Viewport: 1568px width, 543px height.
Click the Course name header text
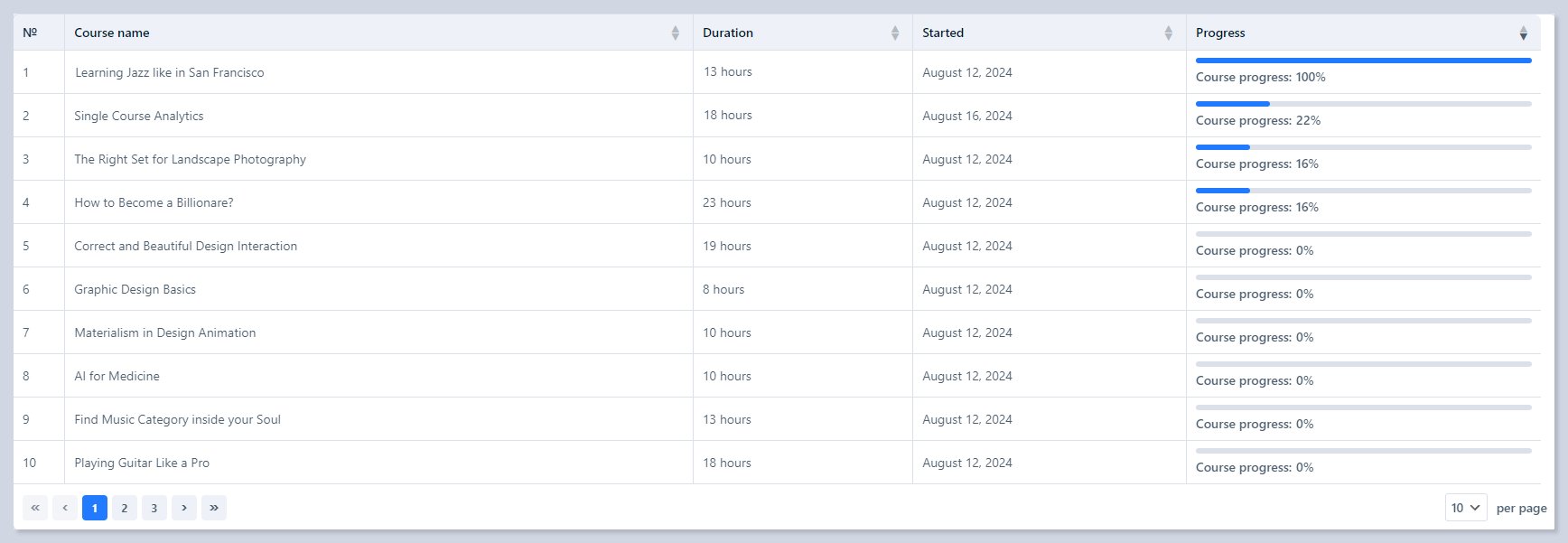[112, 33]
